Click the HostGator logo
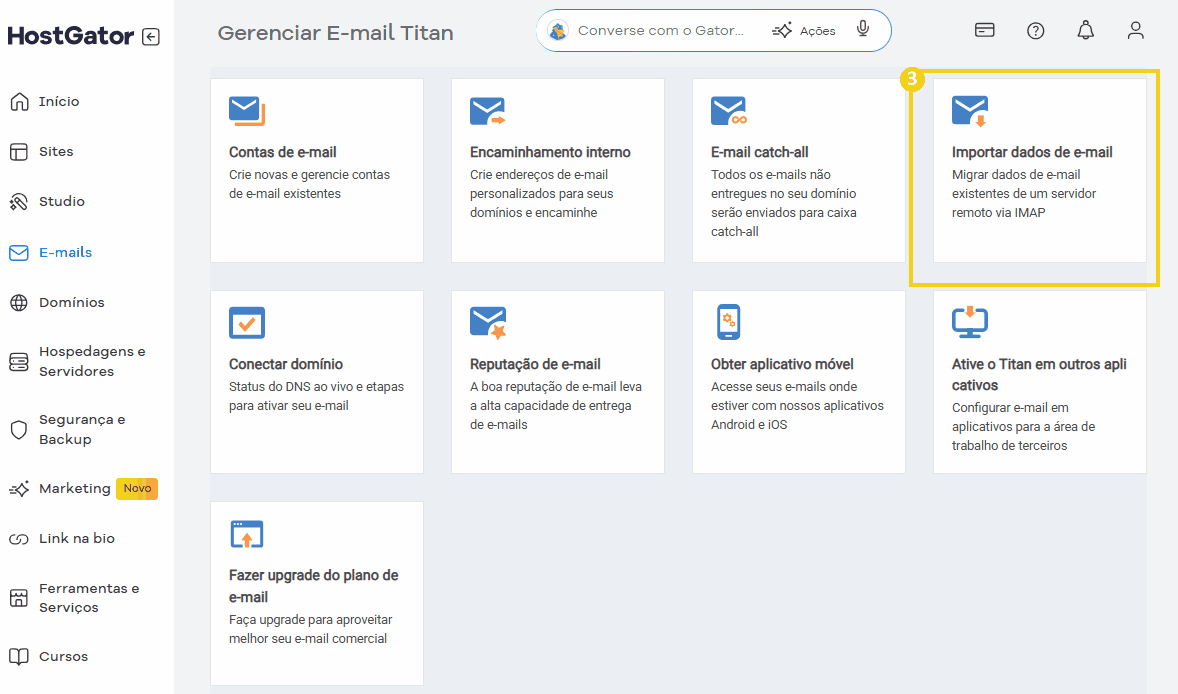Screen dimensions: 1178x694 coord(71,36)
